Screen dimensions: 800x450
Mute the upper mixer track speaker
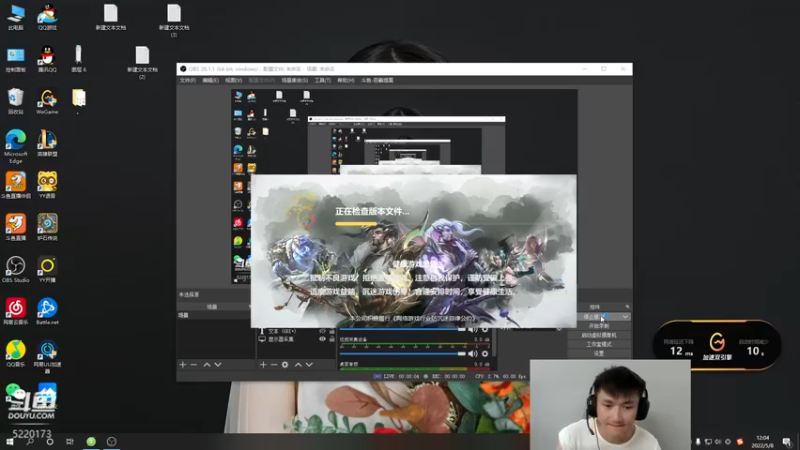pos(473,330)
